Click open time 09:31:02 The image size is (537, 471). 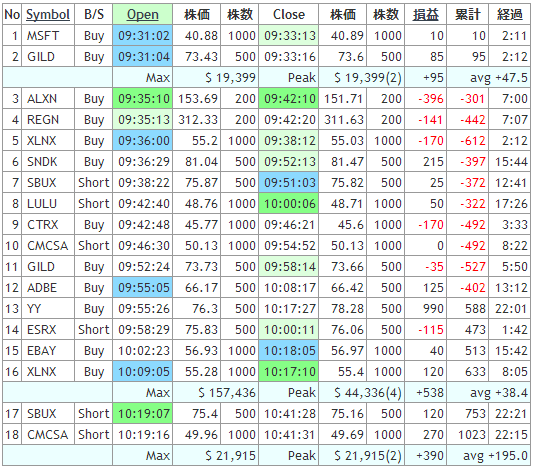[142, 36]
